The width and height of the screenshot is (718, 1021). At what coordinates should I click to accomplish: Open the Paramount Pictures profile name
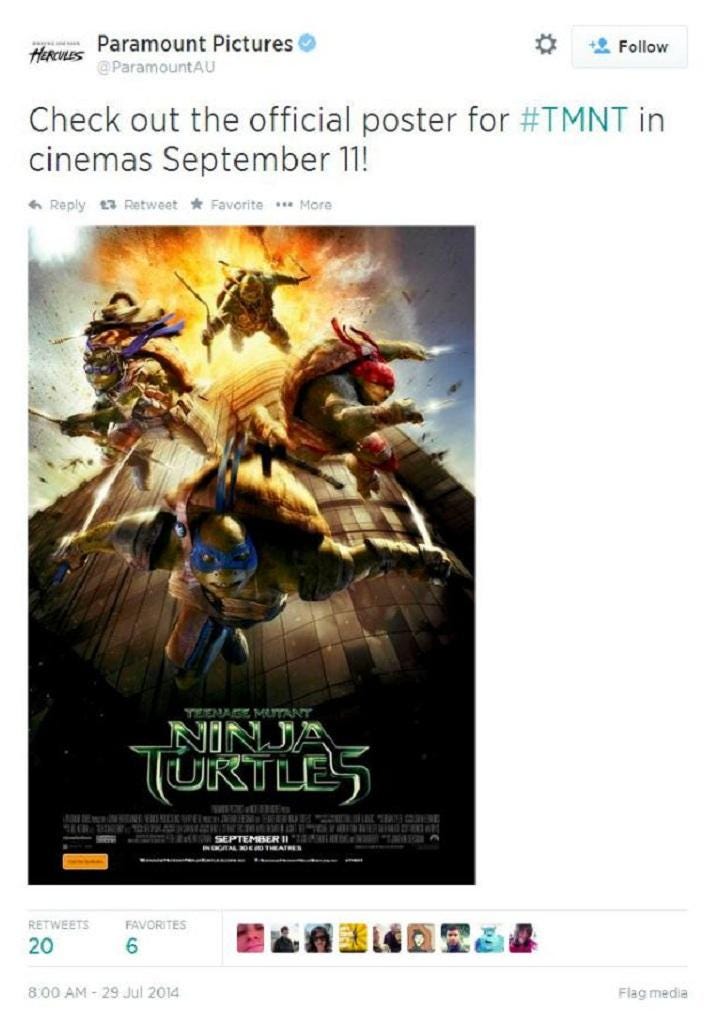(x=195, y=44)
